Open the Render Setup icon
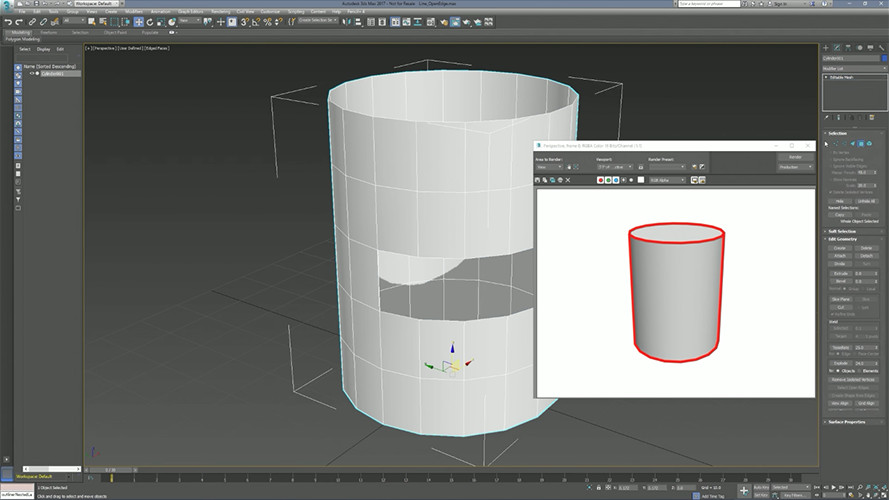Screen dimensions: 889x500 [x=443, y=22]
